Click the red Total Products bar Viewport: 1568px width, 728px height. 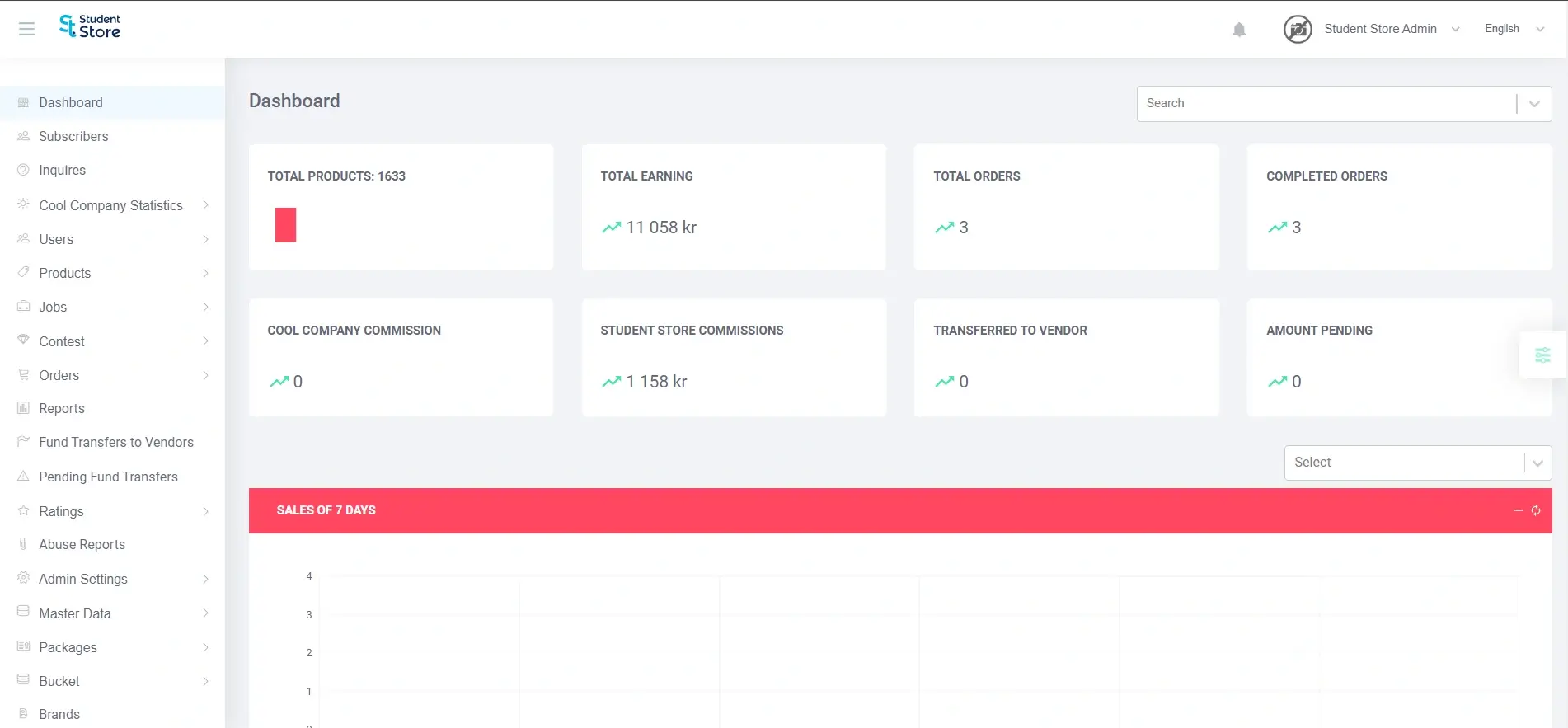tap(285, 225)
